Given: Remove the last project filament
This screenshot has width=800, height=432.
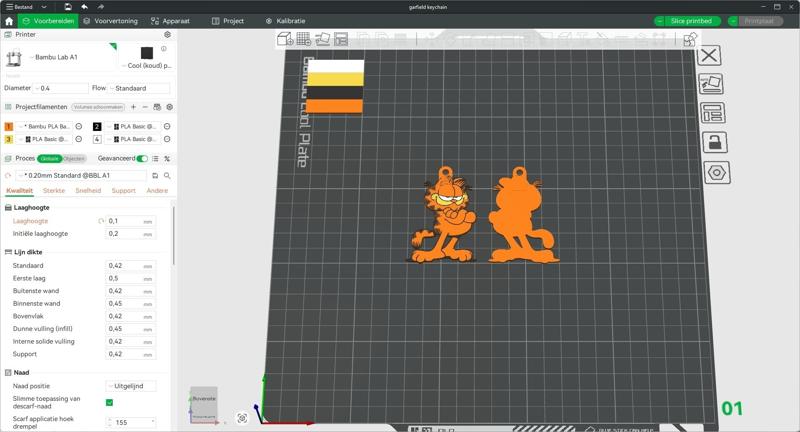Looking at the screenshot, I should tap(145, 107).
